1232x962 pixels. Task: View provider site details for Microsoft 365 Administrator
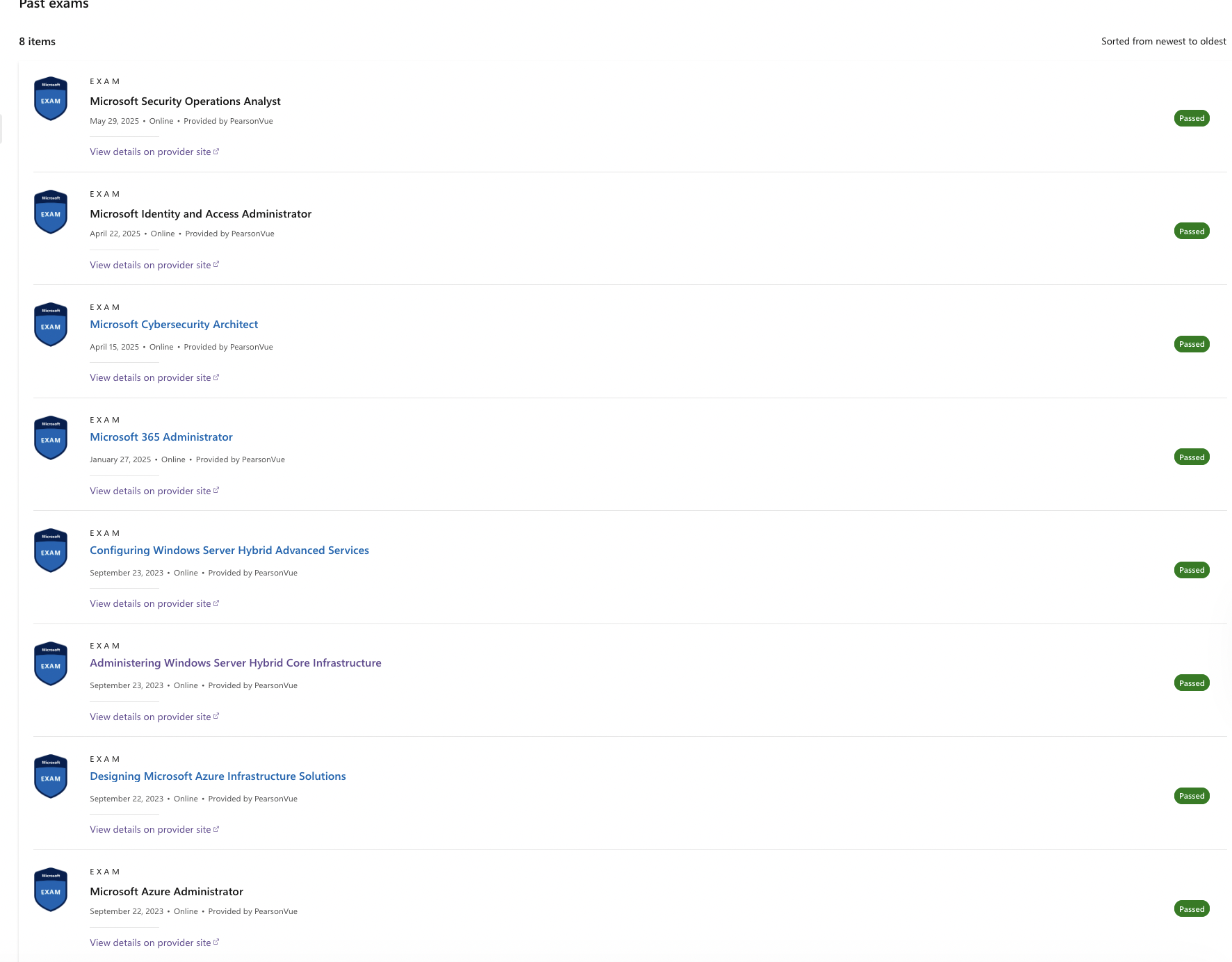[154, 491]
